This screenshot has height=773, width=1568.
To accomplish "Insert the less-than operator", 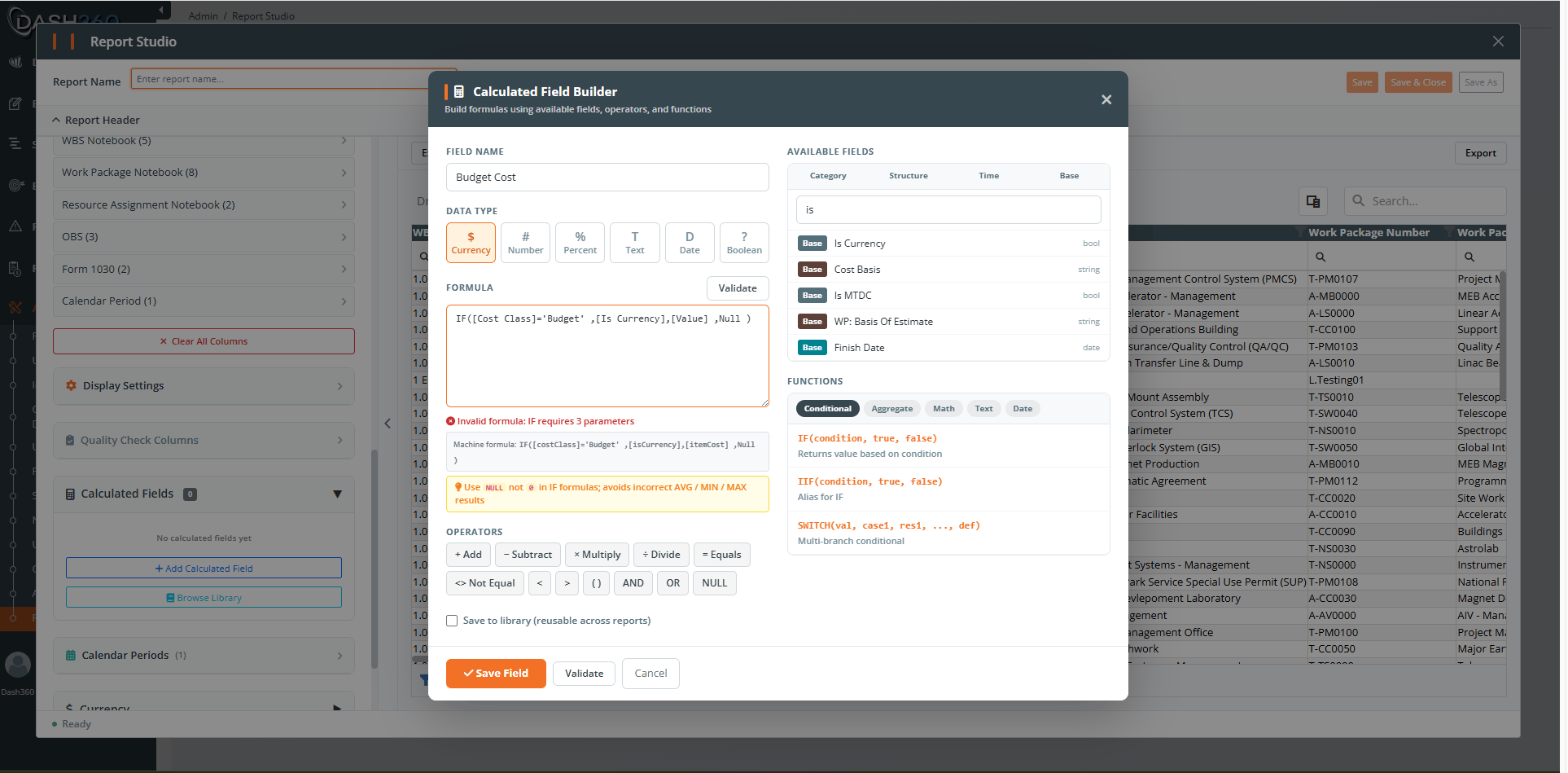I will (x=539, y=583).
